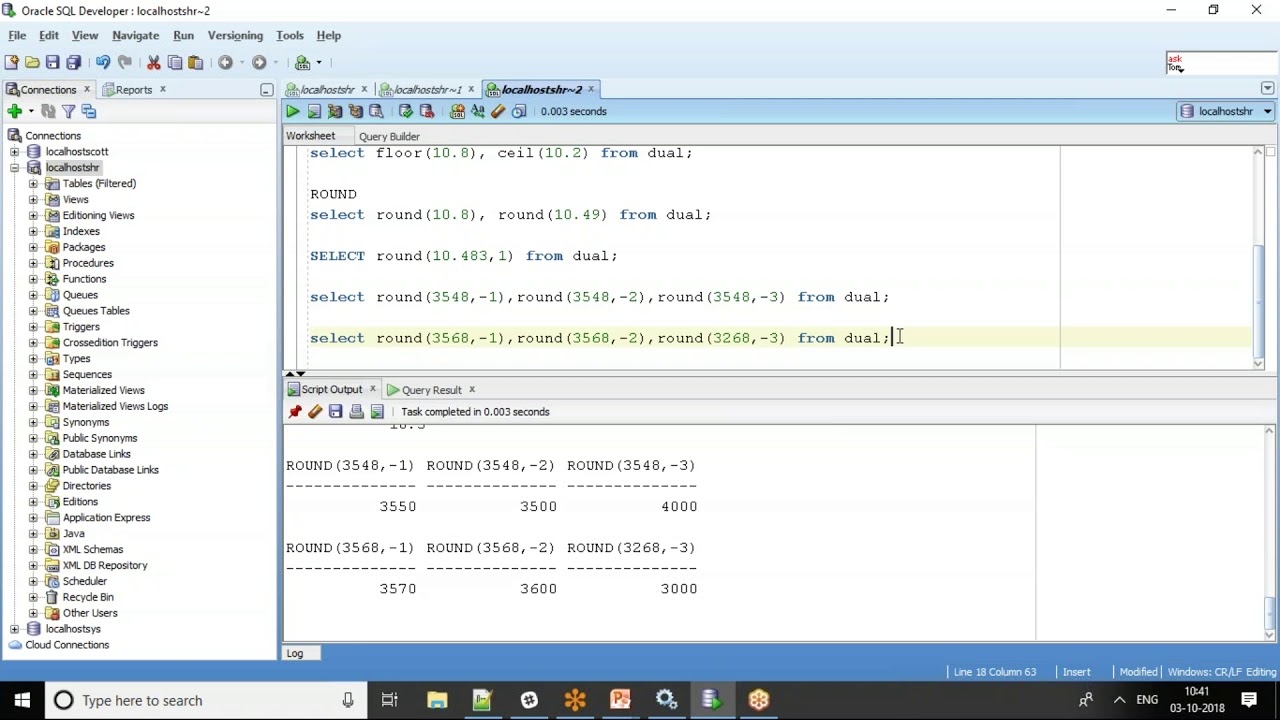Viewport: 1280px width, 720px height.
Task: Navigate back with the Back arrow
Action: tap(225, 62)
